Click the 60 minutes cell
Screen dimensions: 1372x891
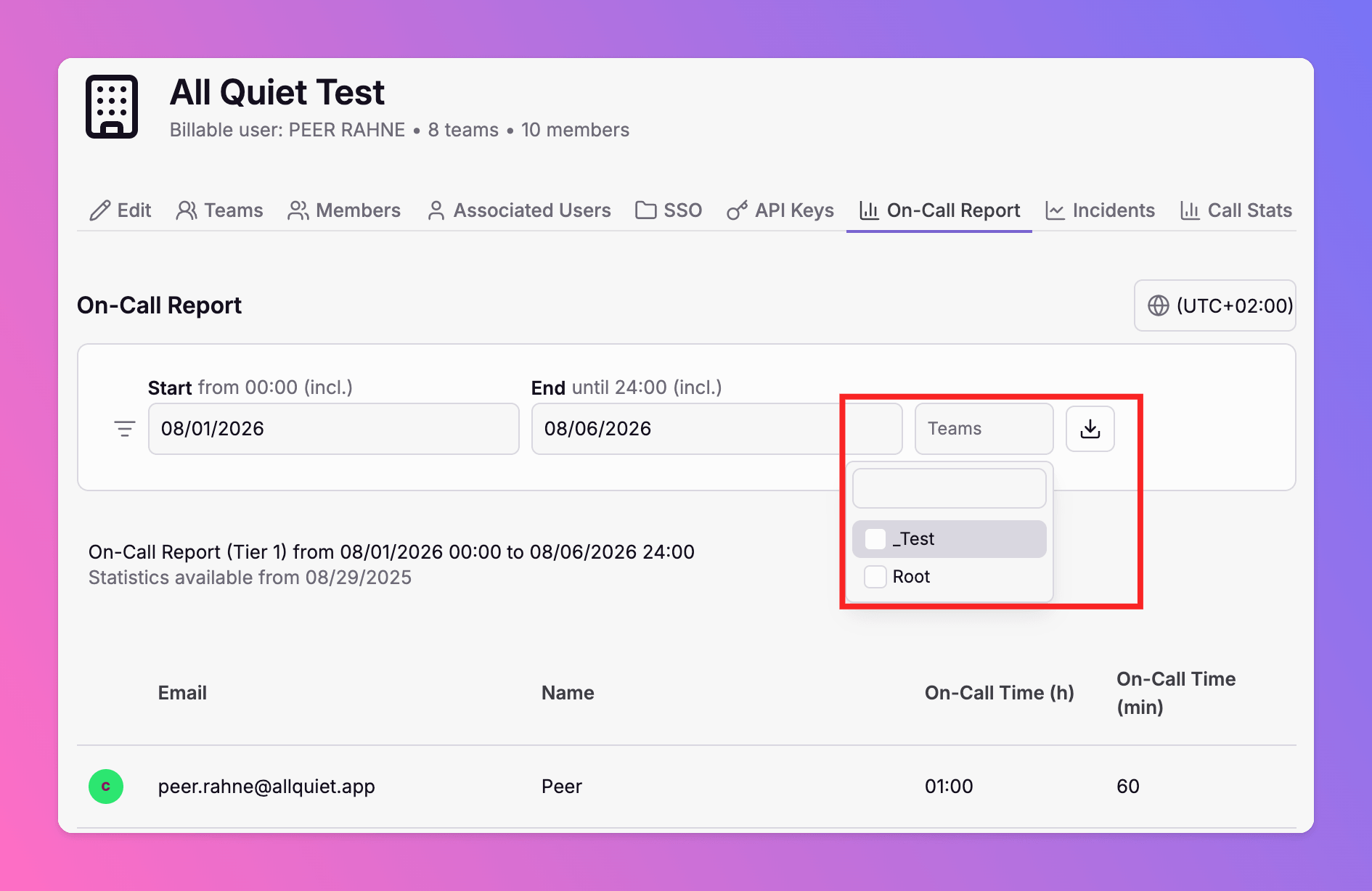pos(1128,787)
